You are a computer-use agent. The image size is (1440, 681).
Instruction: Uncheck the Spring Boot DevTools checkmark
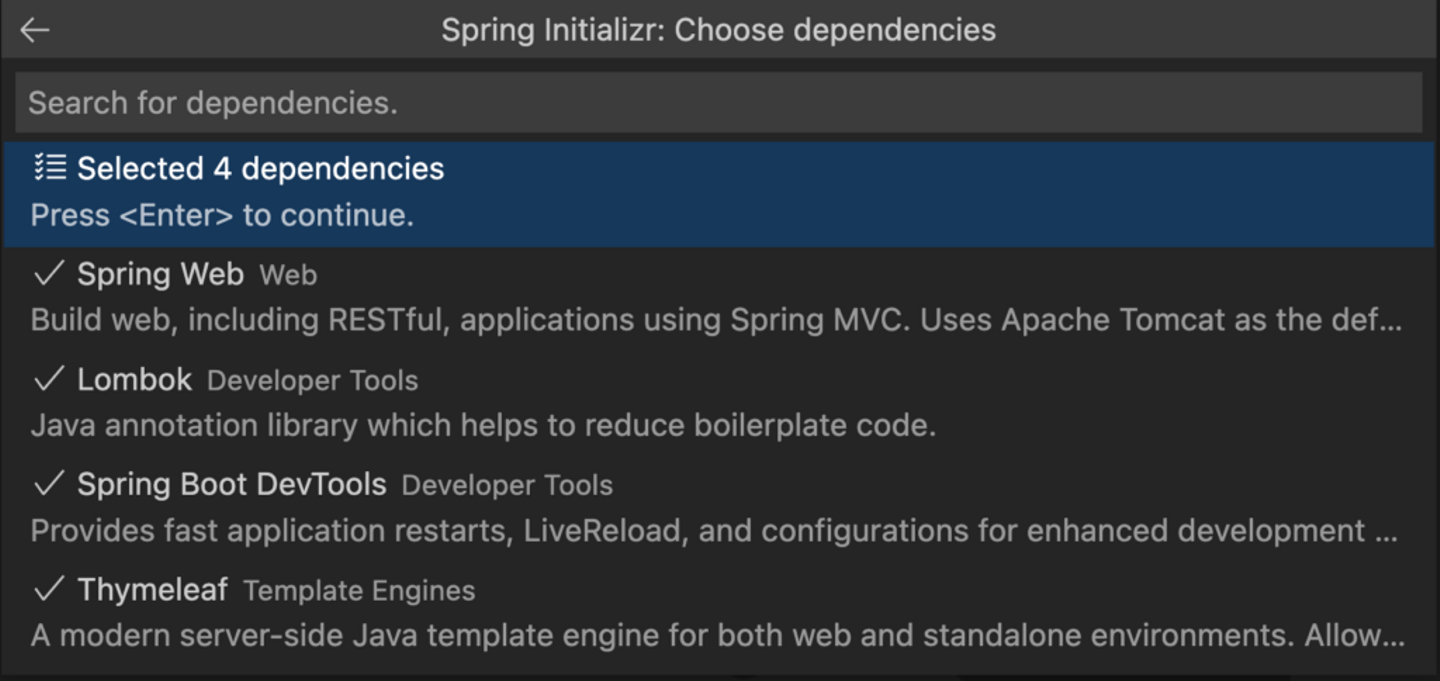pyautogui.click(x=49, y=485)
